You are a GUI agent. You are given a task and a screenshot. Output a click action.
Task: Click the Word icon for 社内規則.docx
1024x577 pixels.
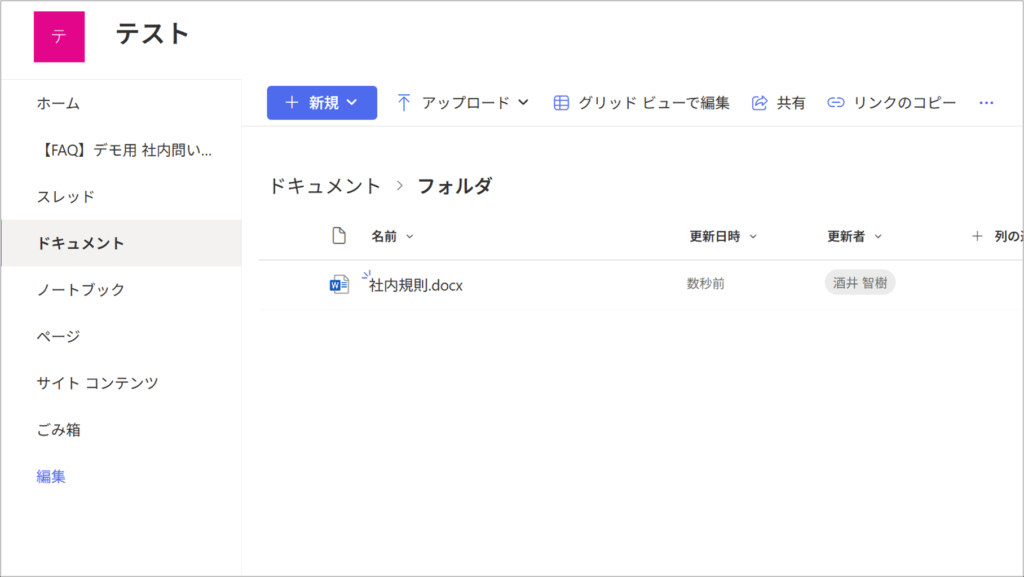(x=339, y=284)
